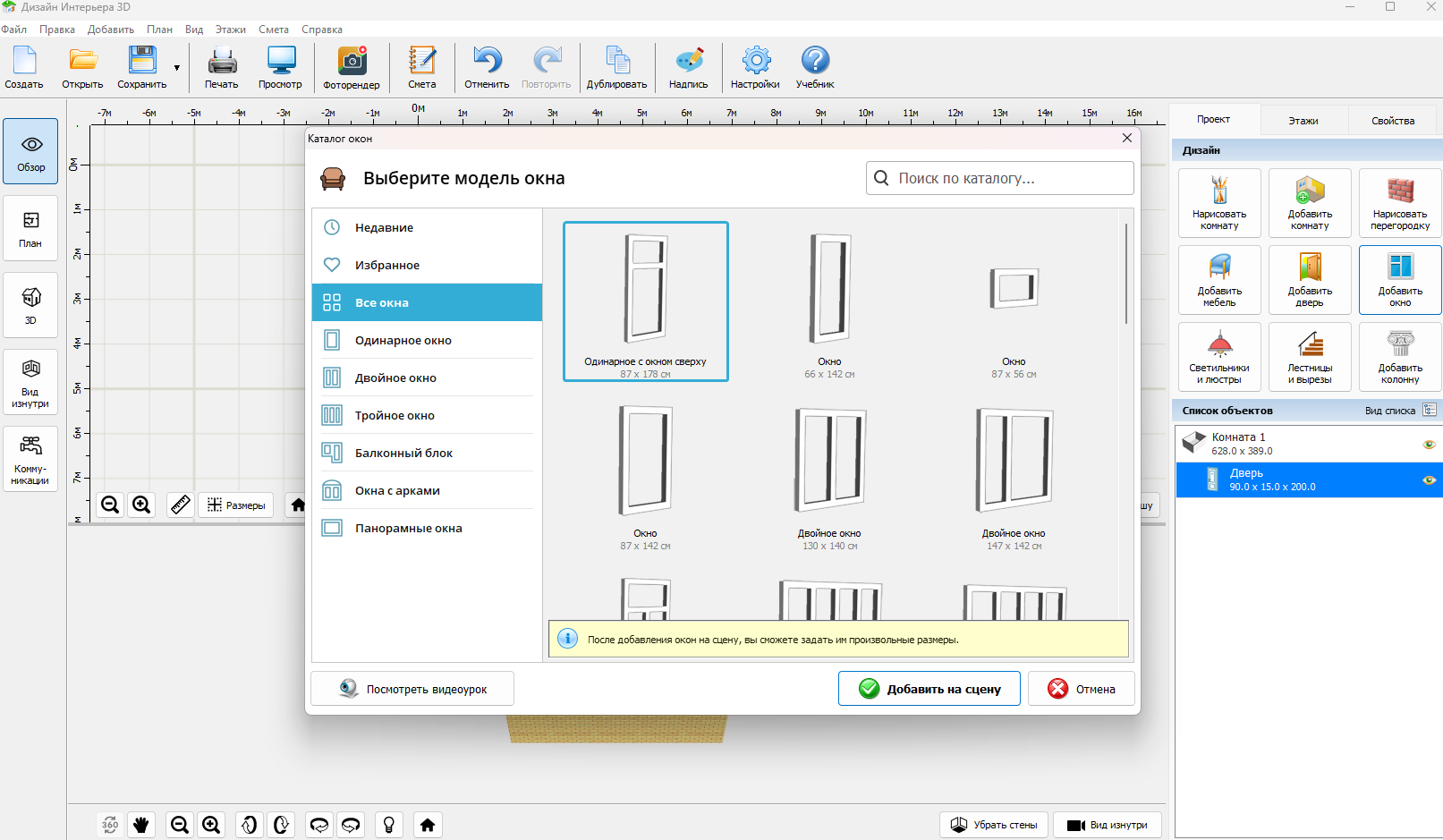Image resolution: width=1443 pixels, height=840 pixels.
Task: Open Вид изнутри sidebar mode
Action: (30, 382)
